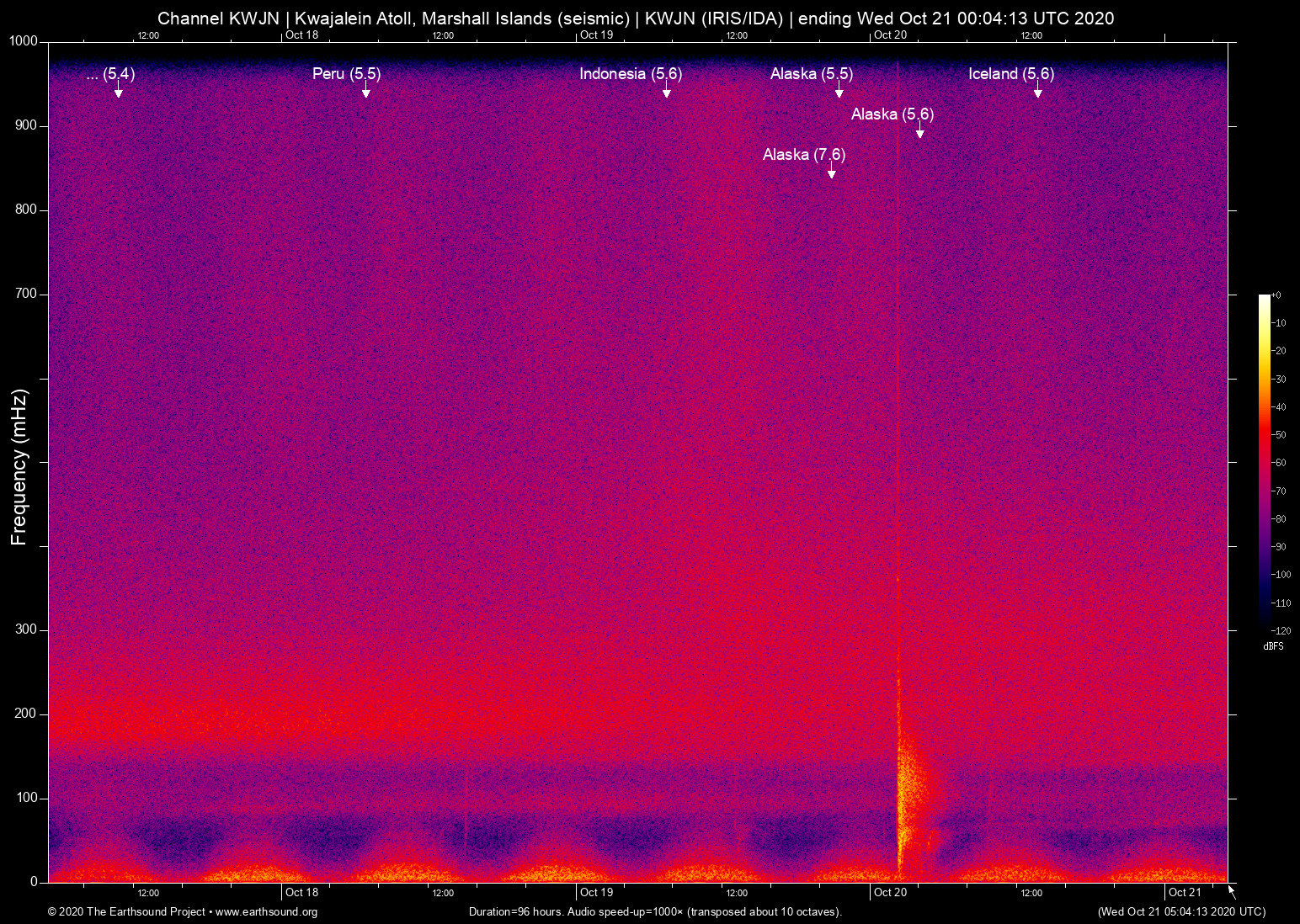1300x924 pixels.
Task: Click the Frequency (mHz) axis title
Action: click(19, 467)
